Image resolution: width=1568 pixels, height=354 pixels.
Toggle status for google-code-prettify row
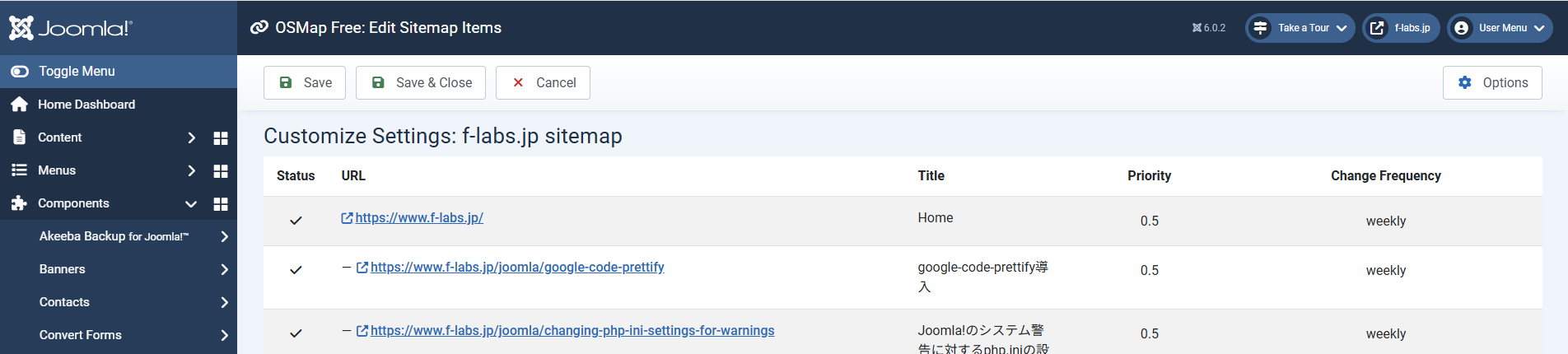(296, 270)
